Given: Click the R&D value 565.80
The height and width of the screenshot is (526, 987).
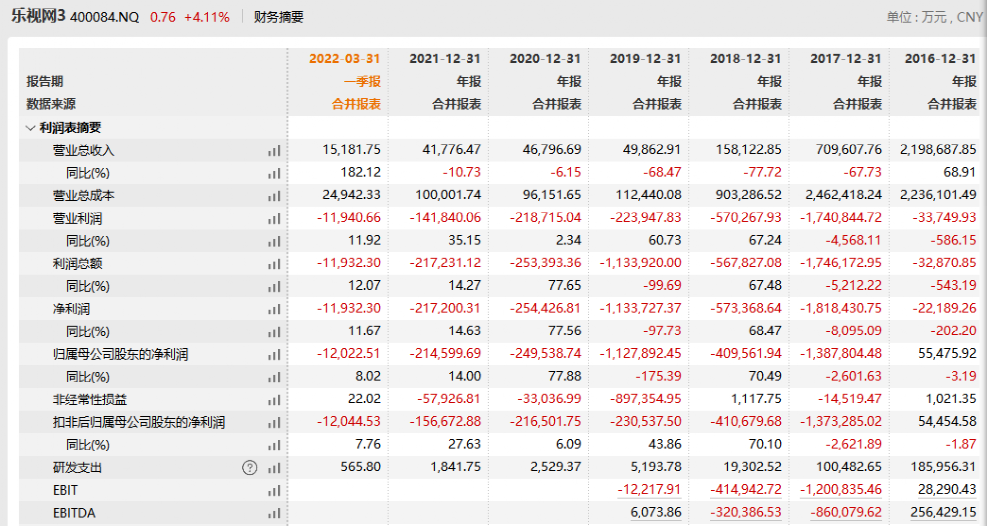Looking at the screenshot, I should point(362,467).
